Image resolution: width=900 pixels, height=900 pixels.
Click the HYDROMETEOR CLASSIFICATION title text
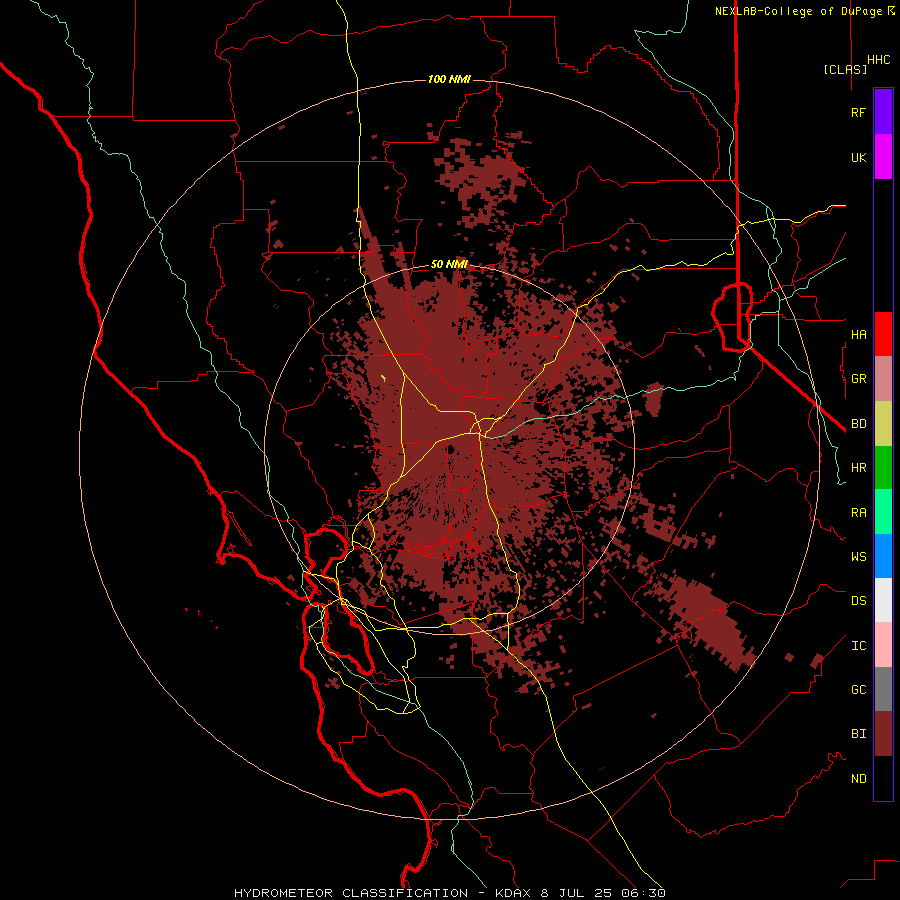click(x=351, y=893)
